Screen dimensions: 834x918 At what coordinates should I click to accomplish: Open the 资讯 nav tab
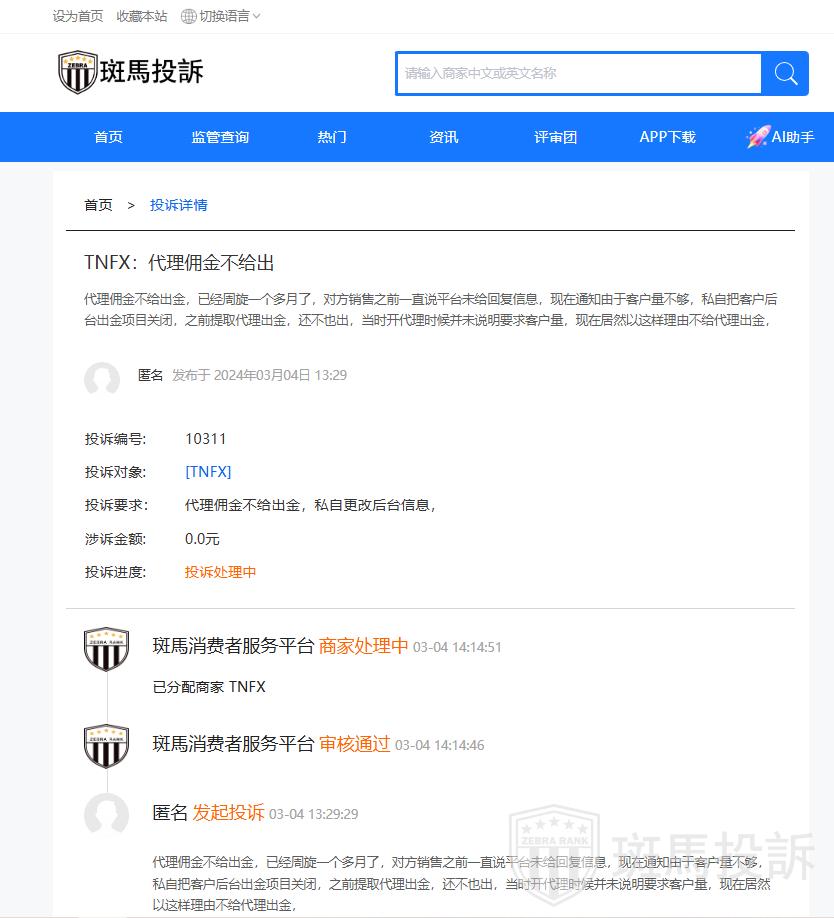(x=444, y=137)
